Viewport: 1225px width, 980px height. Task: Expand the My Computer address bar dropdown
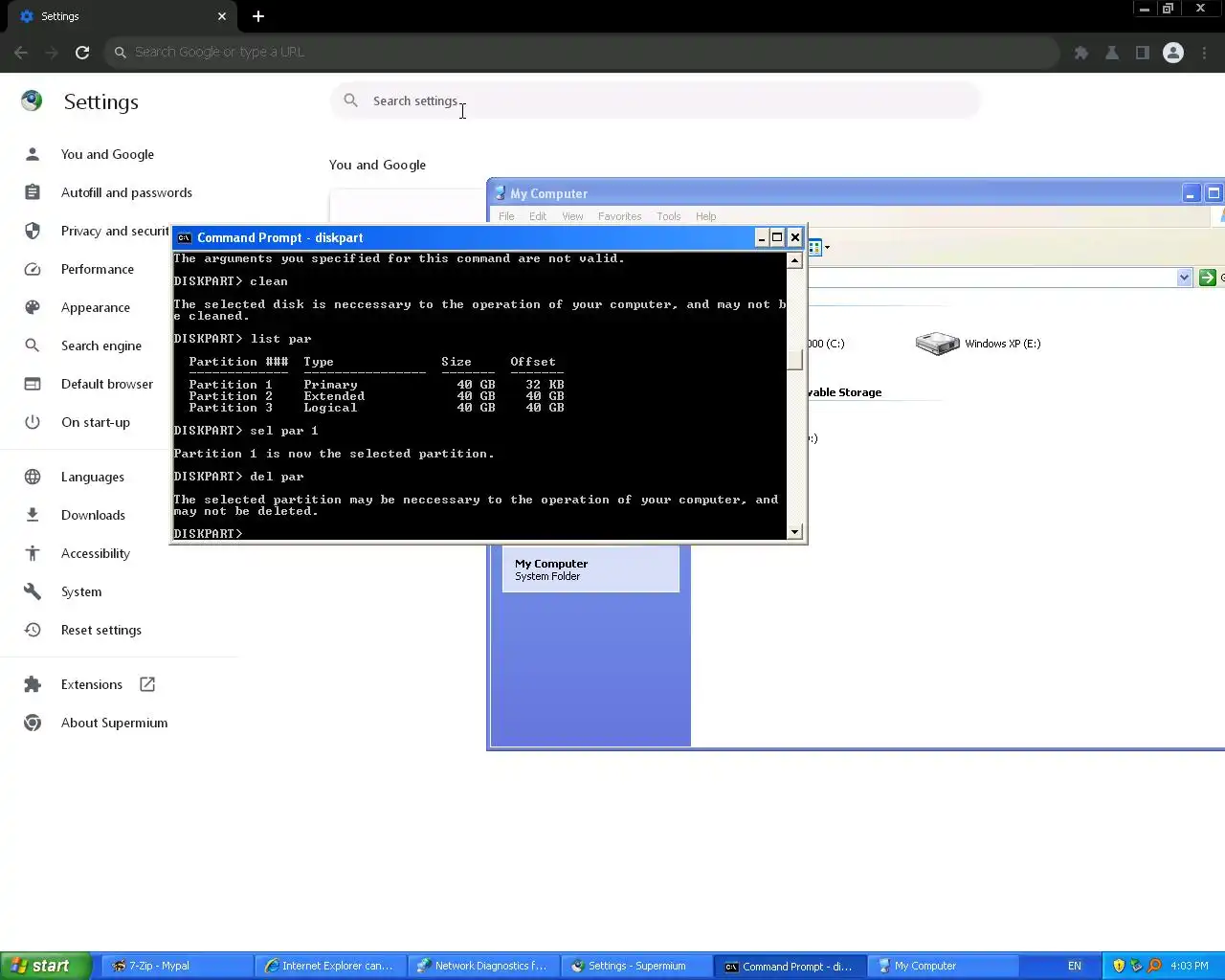tap(1184, 278)
